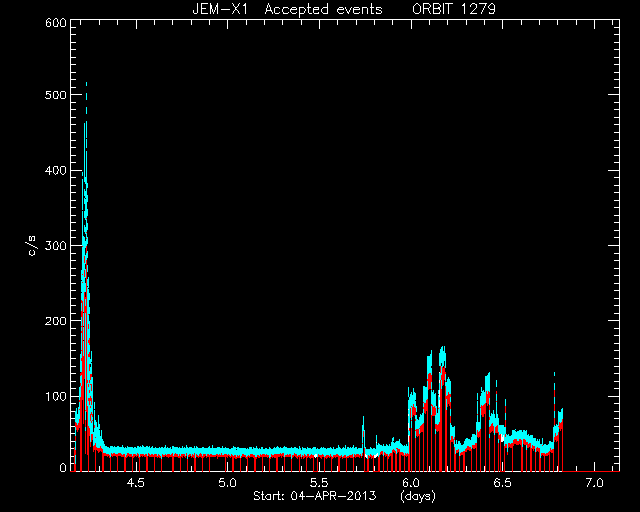Click the 5.0 x-axis tick label

coord(227,483)
